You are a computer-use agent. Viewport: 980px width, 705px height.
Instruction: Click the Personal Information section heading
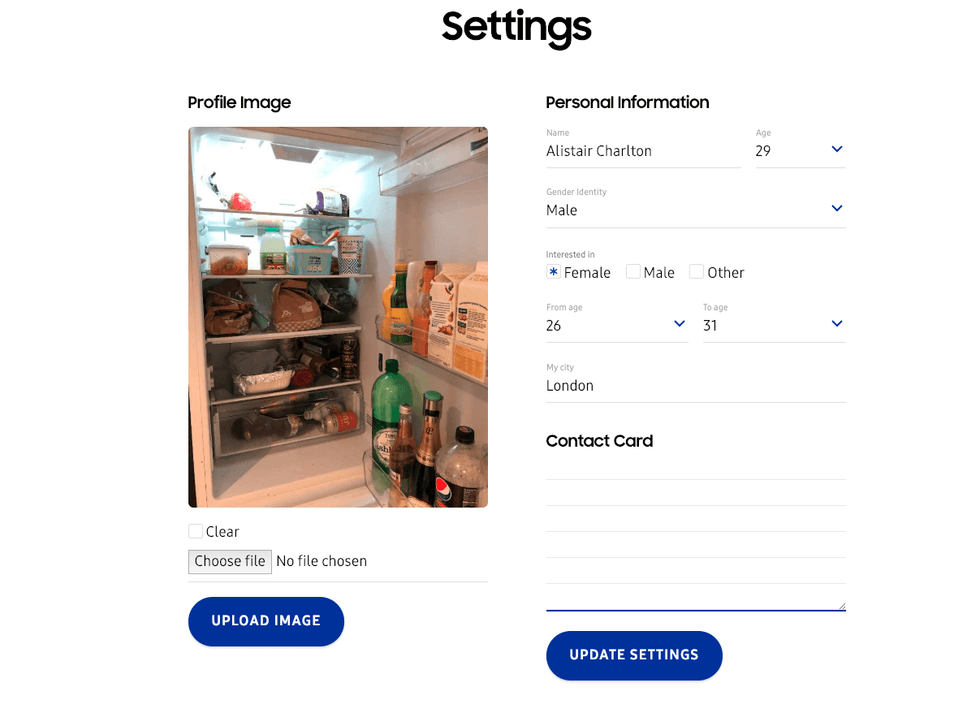pyautogui.click(x=627, y=102)
